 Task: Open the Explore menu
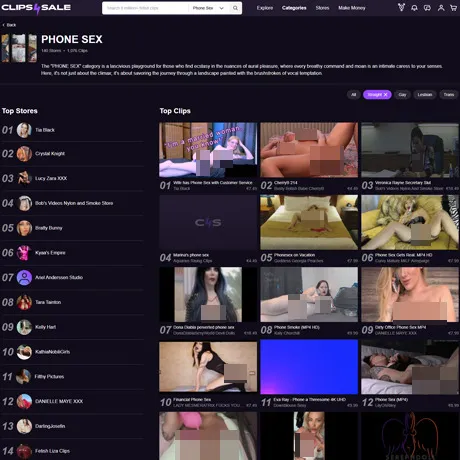(x=265, y=8)
